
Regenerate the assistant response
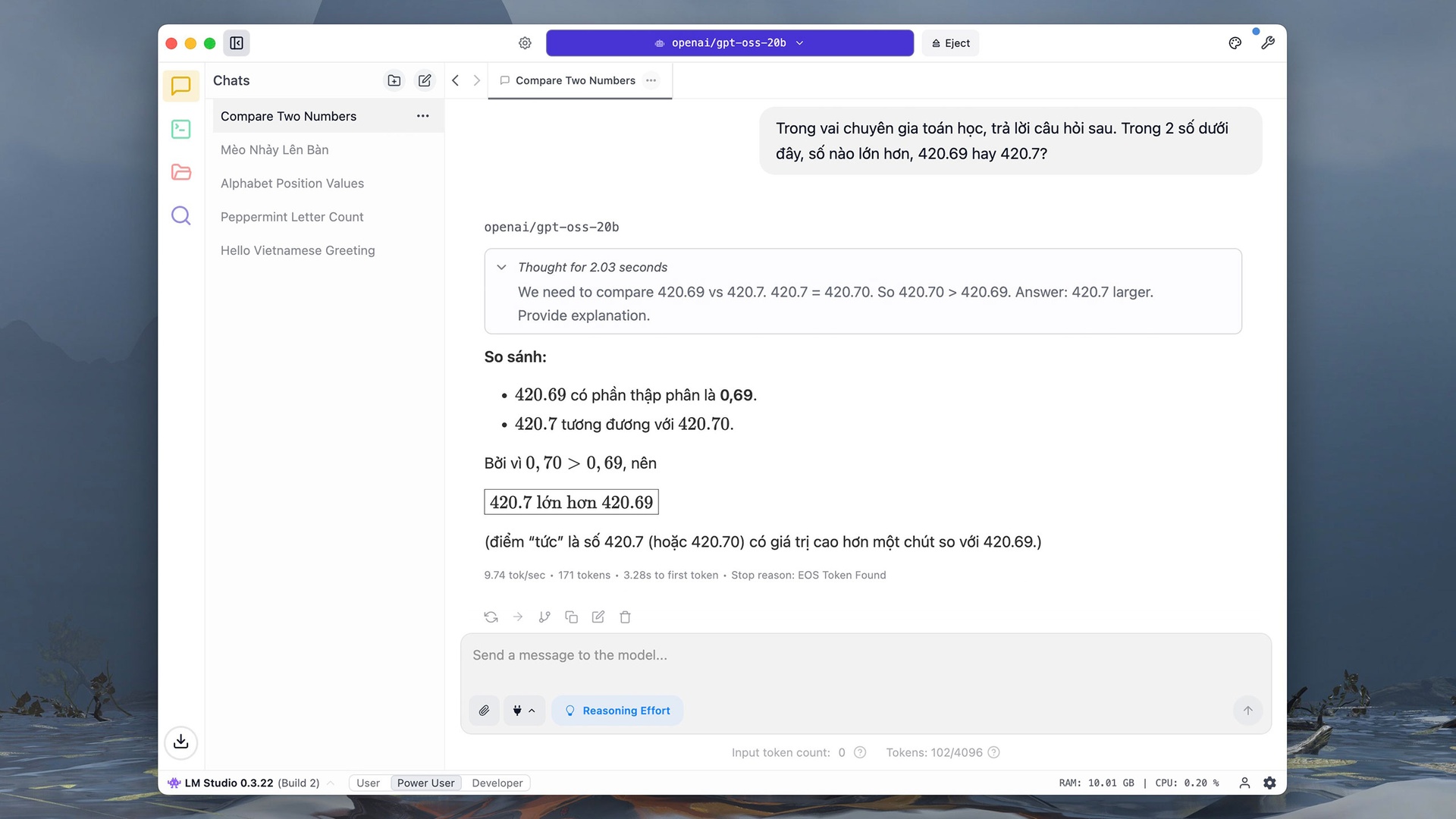491,617
